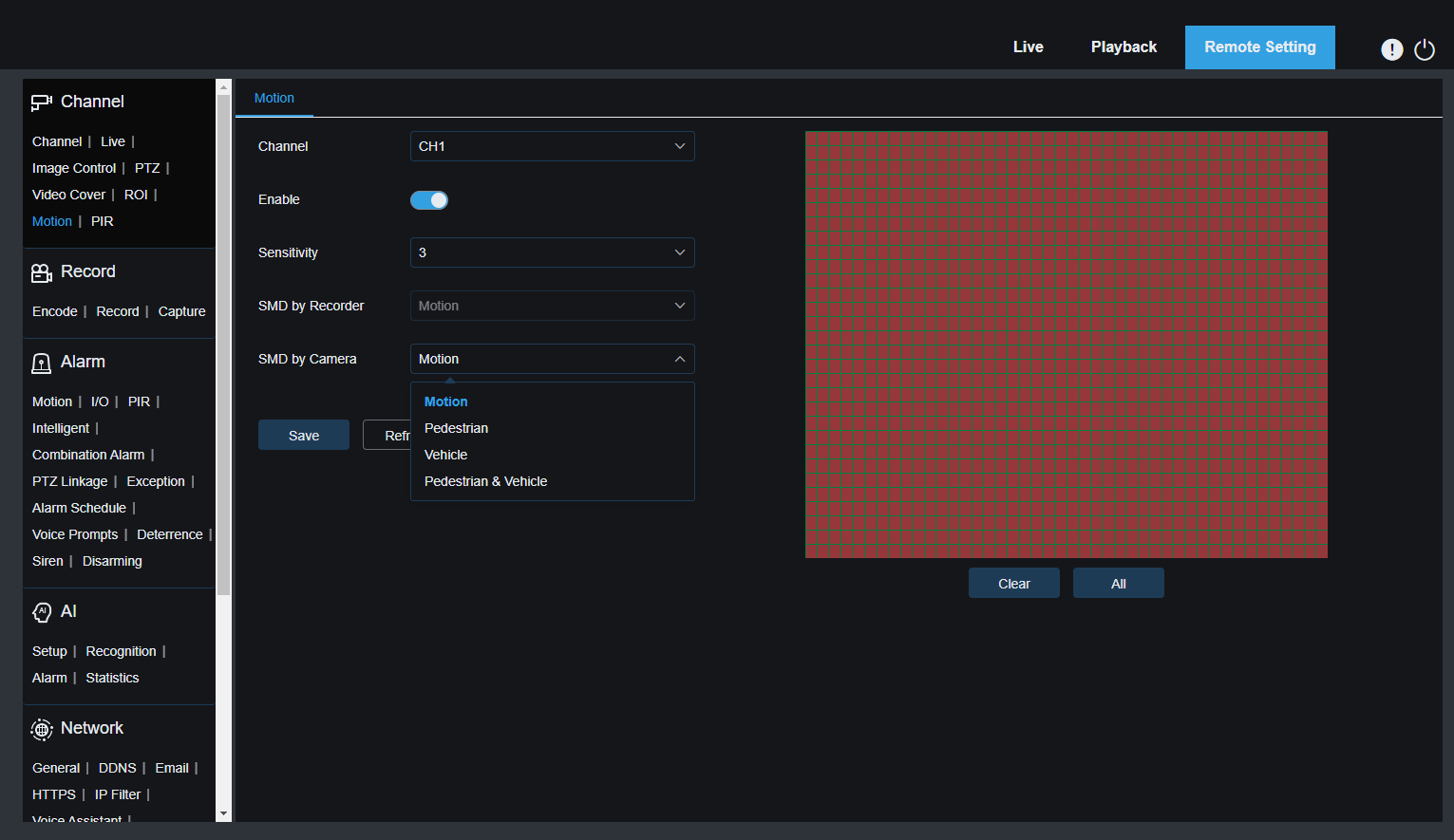
Task: Expand the Channel CH1 dropdown
Action: (x=552, y=146)
